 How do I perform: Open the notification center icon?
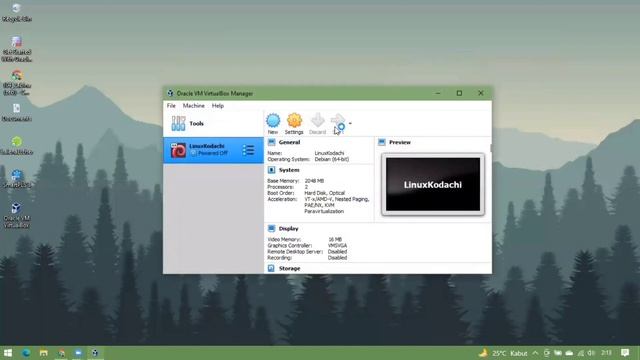pos(625,353)
